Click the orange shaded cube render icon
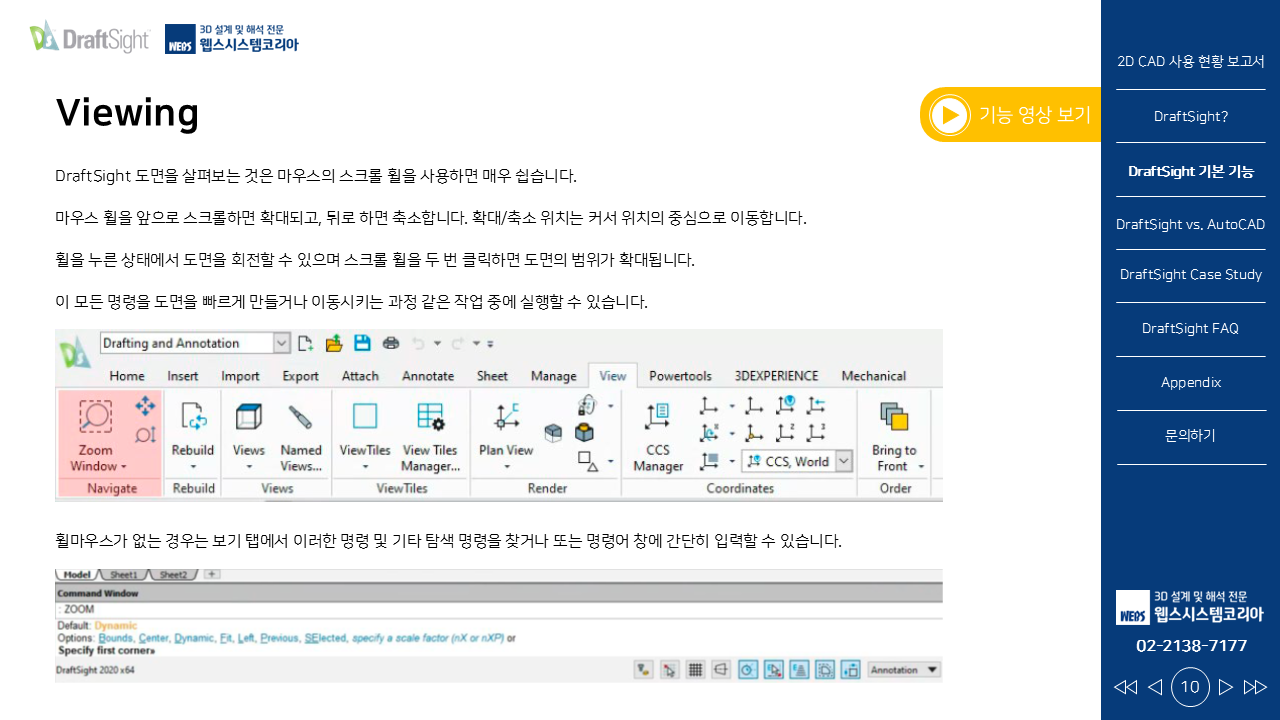The image size is (1280, 720). click(584, 433)
